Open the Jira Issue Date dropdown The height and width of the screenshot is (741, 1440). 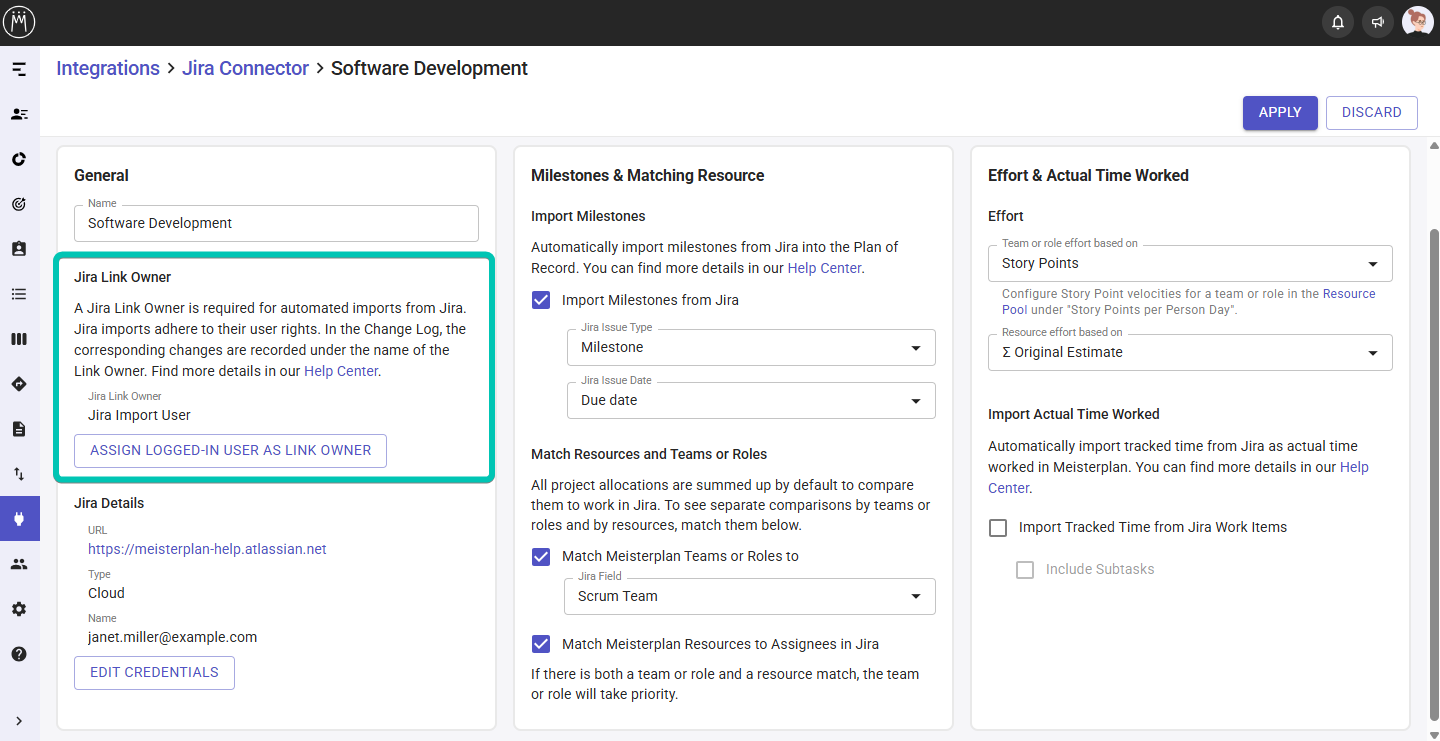click(751, 400)
